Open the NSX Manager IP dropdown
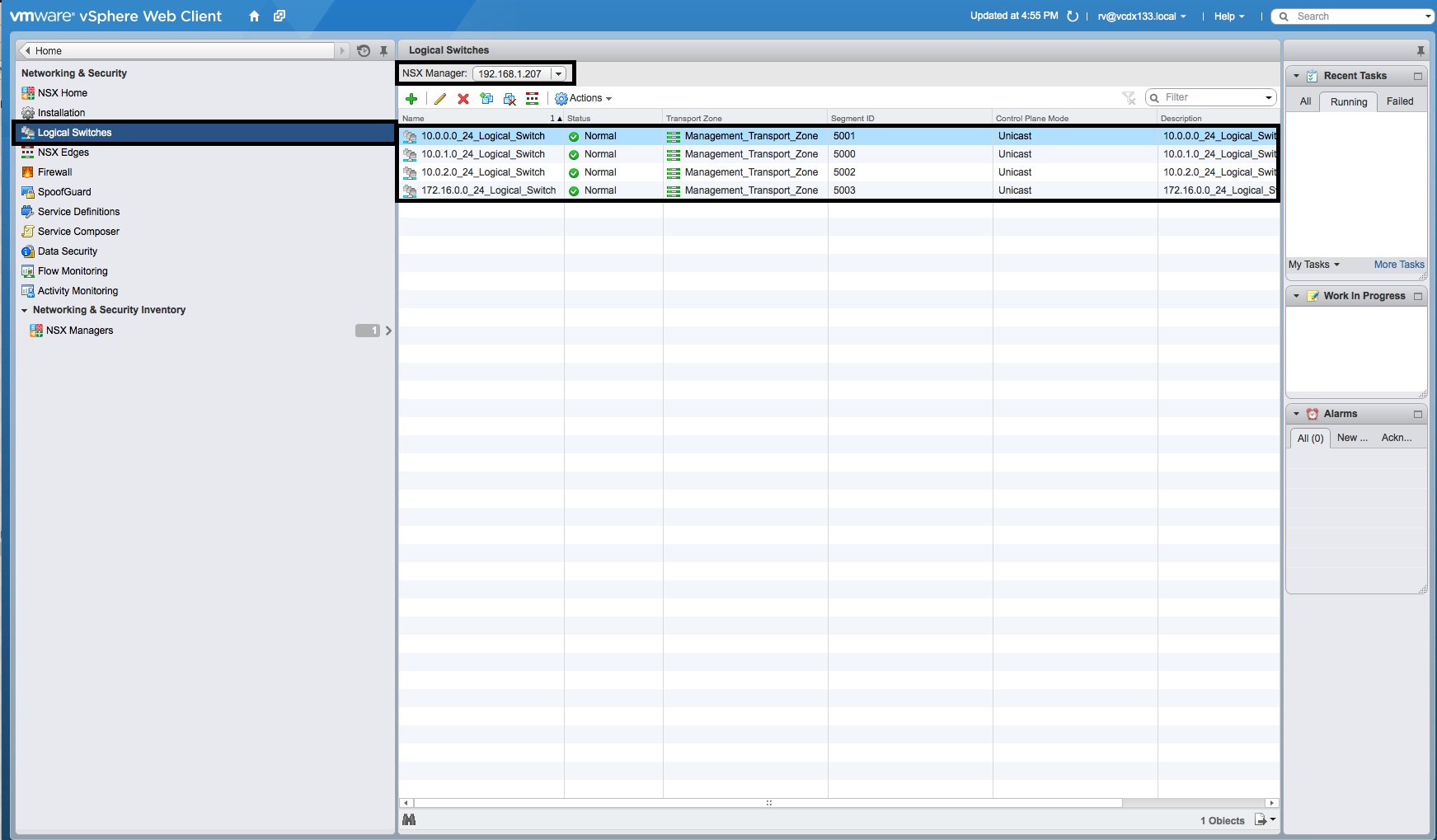Viewport: 1437px width, 840px height. pos(558,74)
